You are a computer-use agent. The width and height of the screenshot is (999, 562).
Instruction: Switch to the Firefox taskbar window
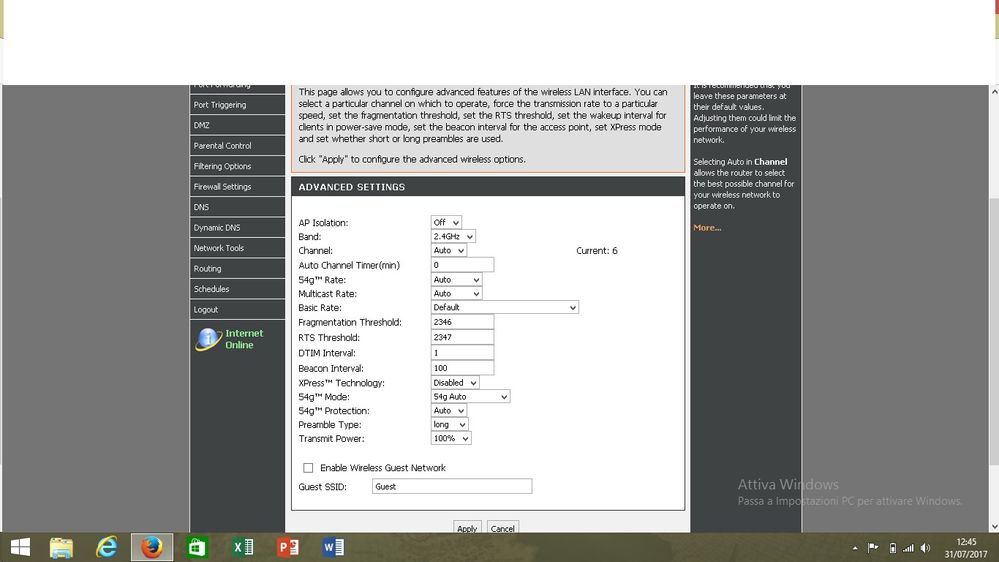[x=152, y=547]
